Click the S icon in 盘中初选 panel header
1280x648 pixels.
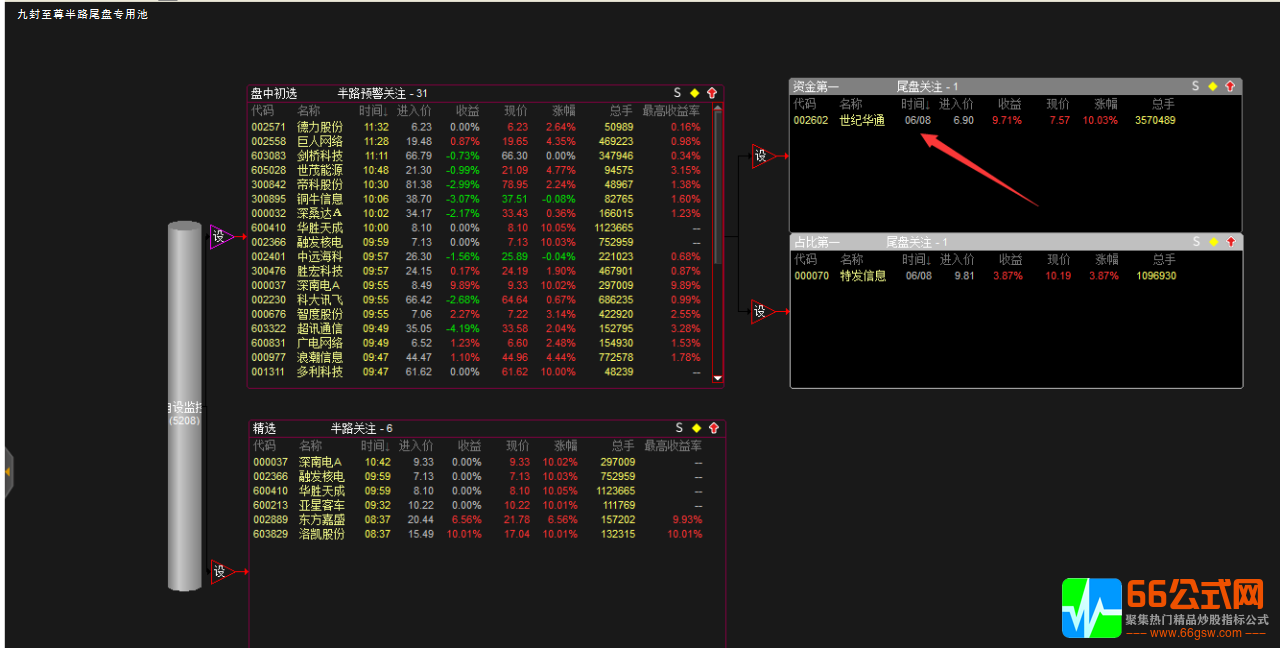pos(677,93)
